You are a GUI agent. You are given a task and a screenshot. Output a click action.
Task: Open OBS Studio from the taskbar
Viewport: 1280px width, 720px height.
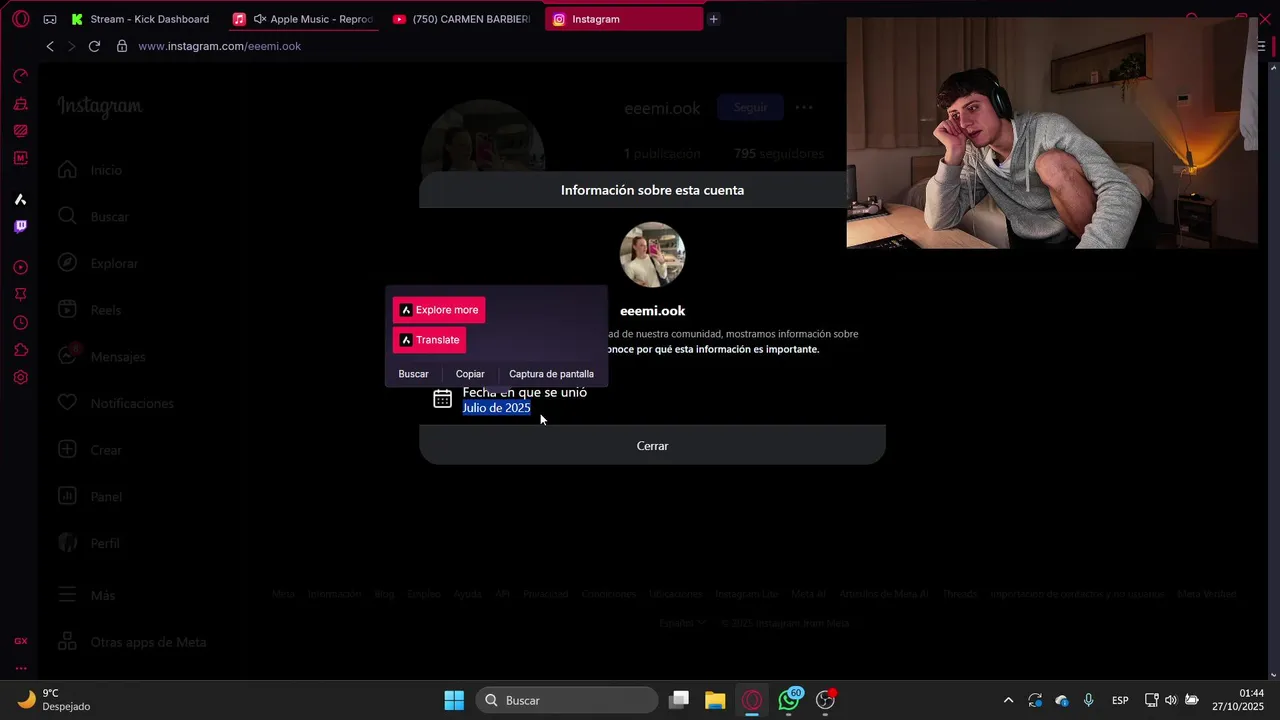click(x=825, y=700)
